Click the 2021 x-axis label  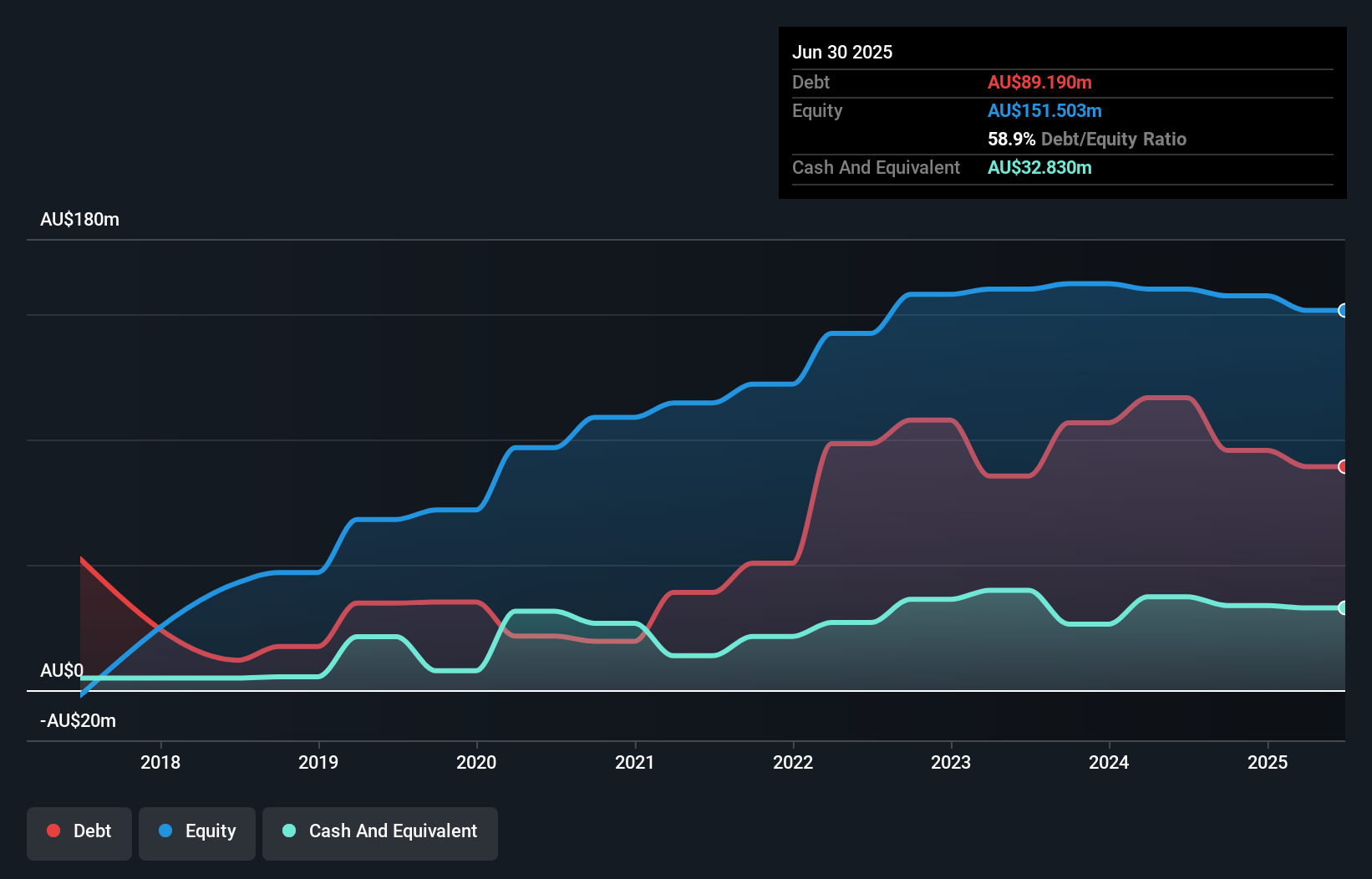[635, 762]
